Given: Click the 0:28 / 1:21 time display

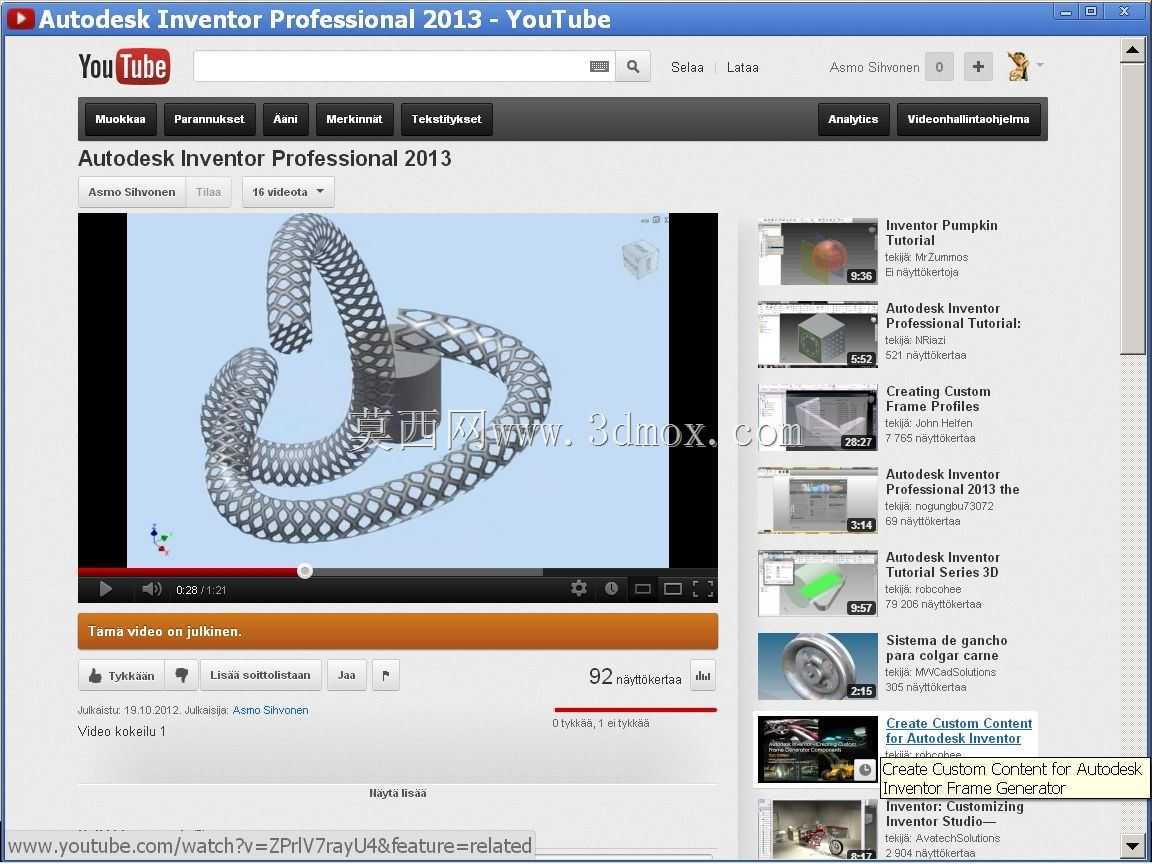Looking at the screenshot, I should [x=201, y=590].
